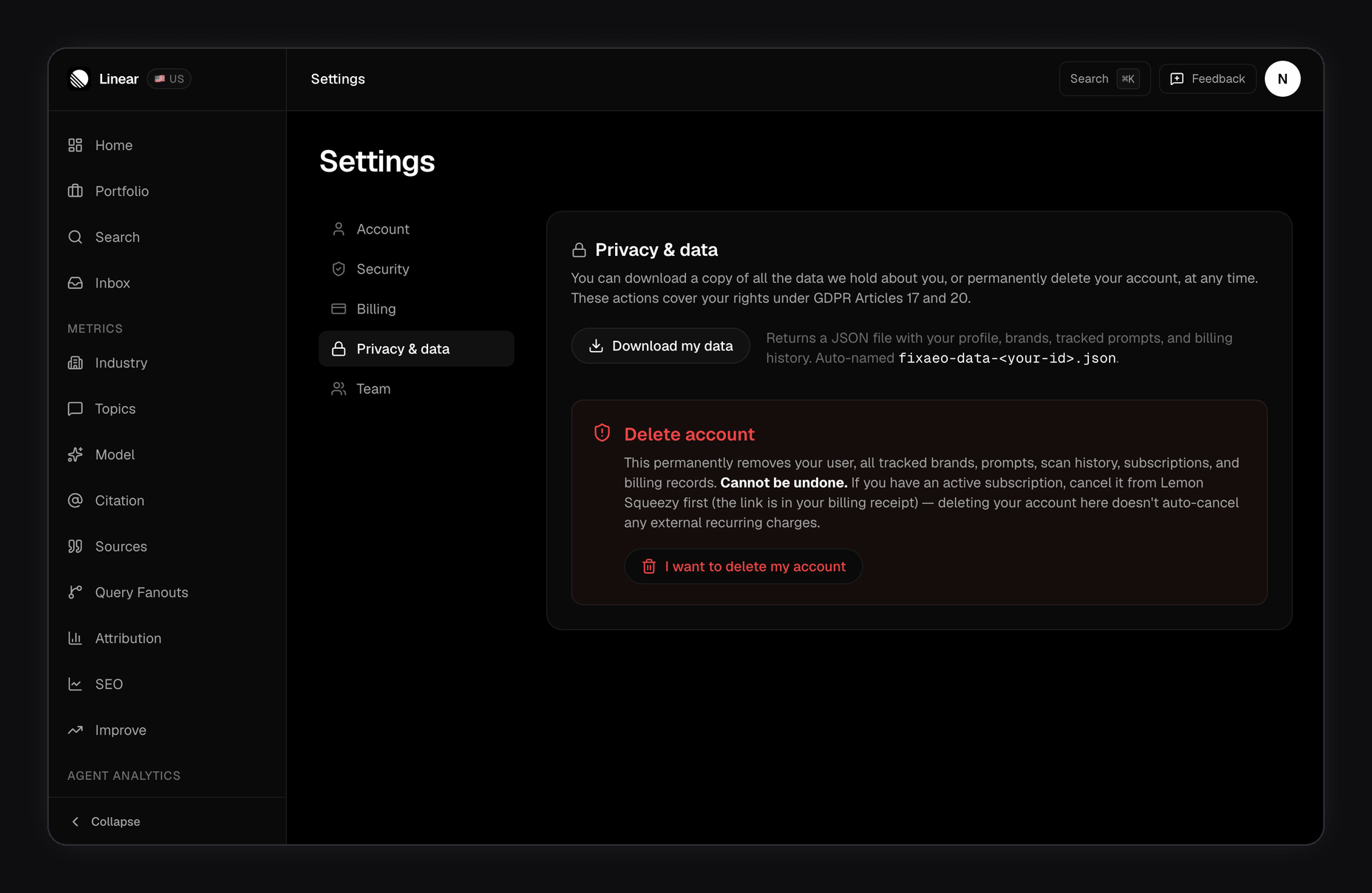Click the Security shield icon
1372x893 pixels.
pos(339,269)
